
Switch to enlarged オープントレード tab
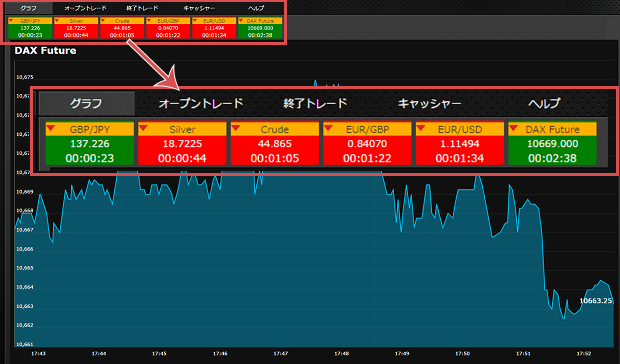(x=200, y=104)
